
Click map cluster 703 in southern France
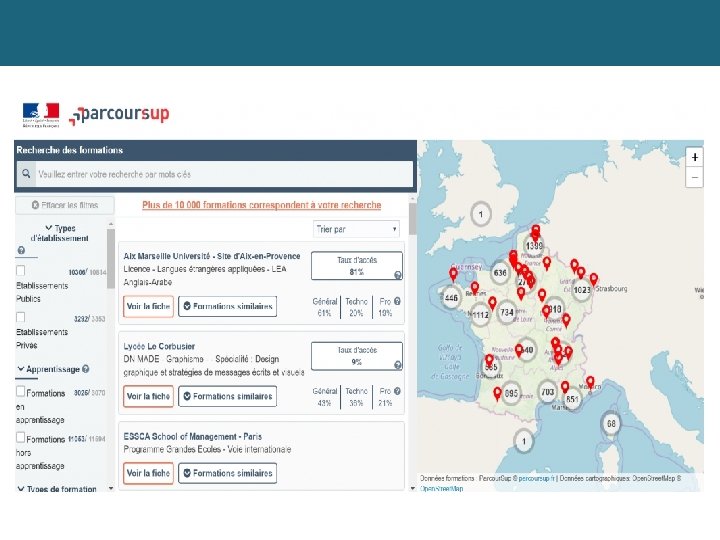click(547, 392)
